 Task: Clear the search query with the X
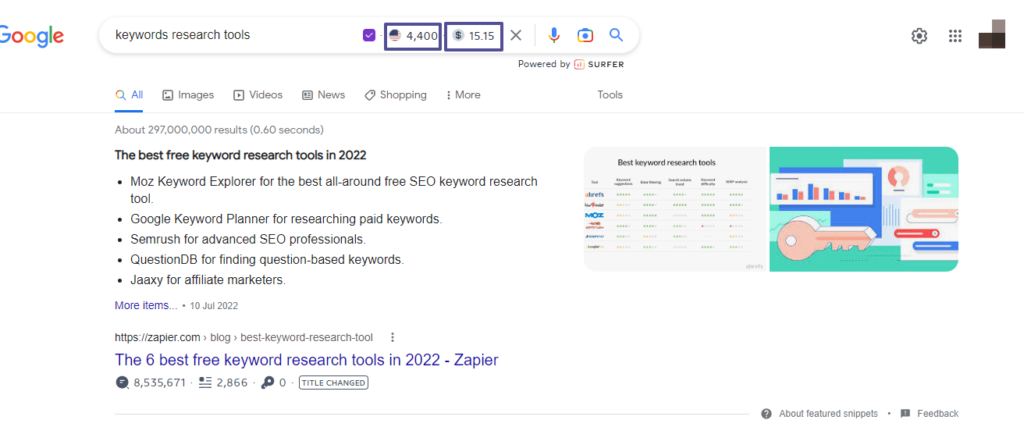coord(516,35)
